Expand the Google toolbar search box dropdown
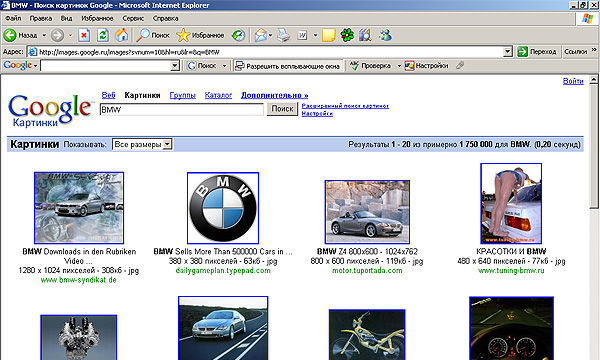 [x=174, y=66]
